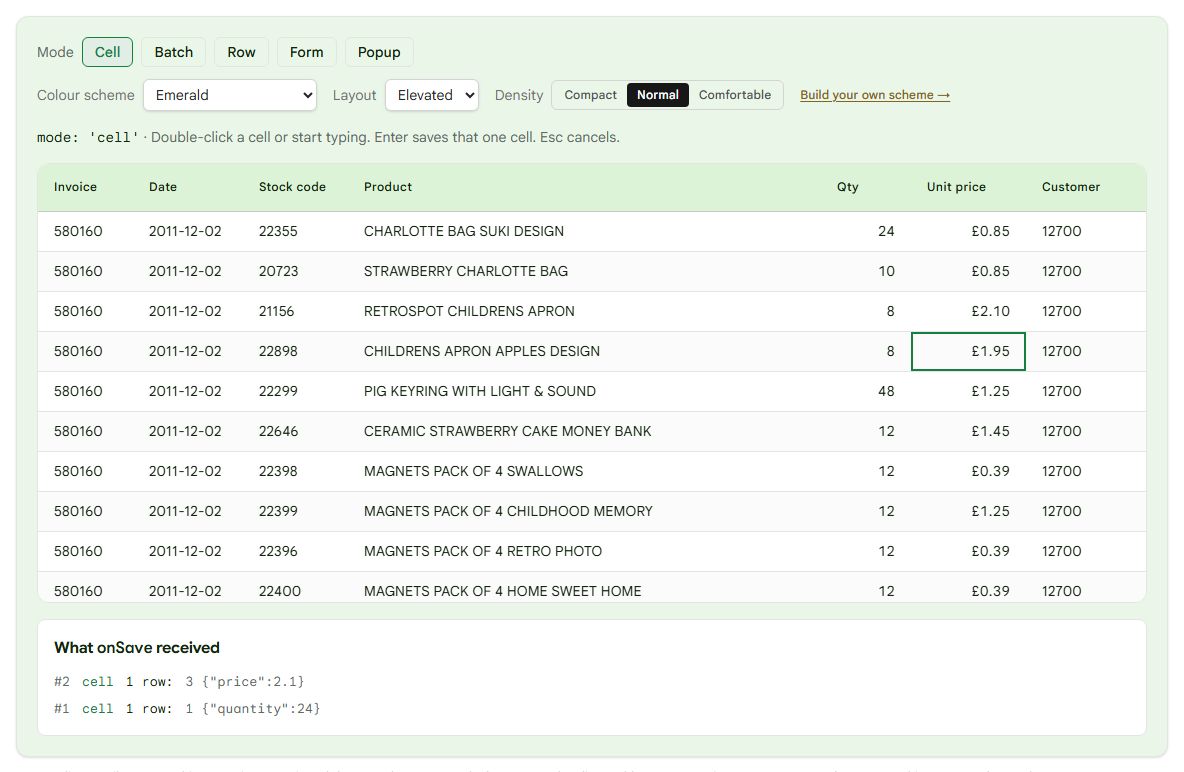Click the £2.10 unit price cell

968,311
